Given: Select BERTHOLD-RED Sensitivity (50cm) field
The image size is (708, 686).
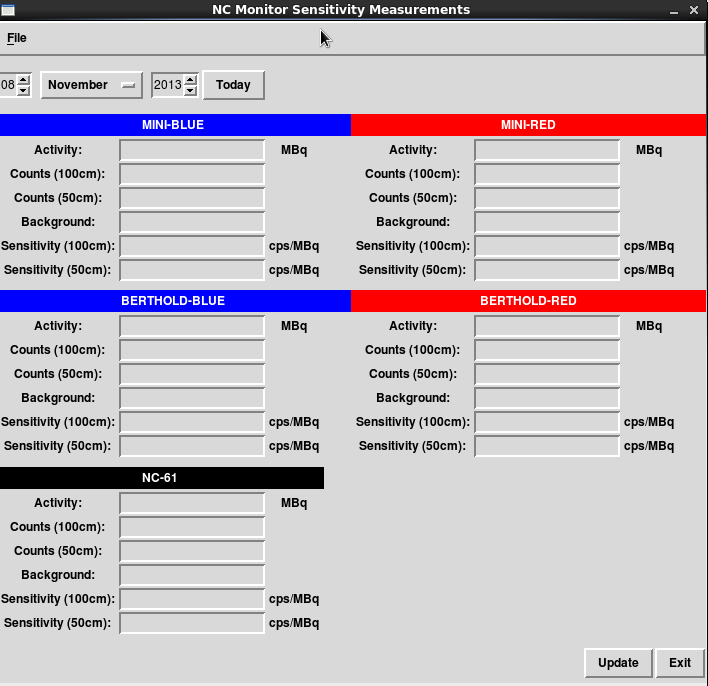Looking at the screenshot, I should click(x=547, y=446).
